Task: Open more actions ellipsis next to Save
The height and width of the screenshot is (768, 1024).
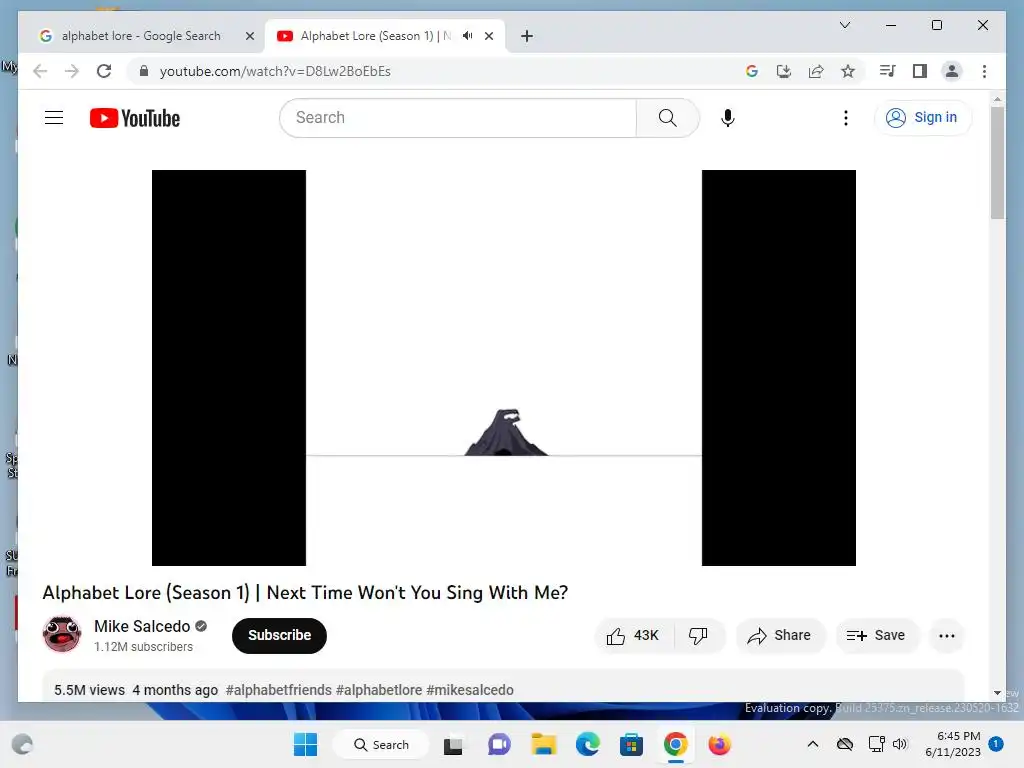Action: pos(946,635)
